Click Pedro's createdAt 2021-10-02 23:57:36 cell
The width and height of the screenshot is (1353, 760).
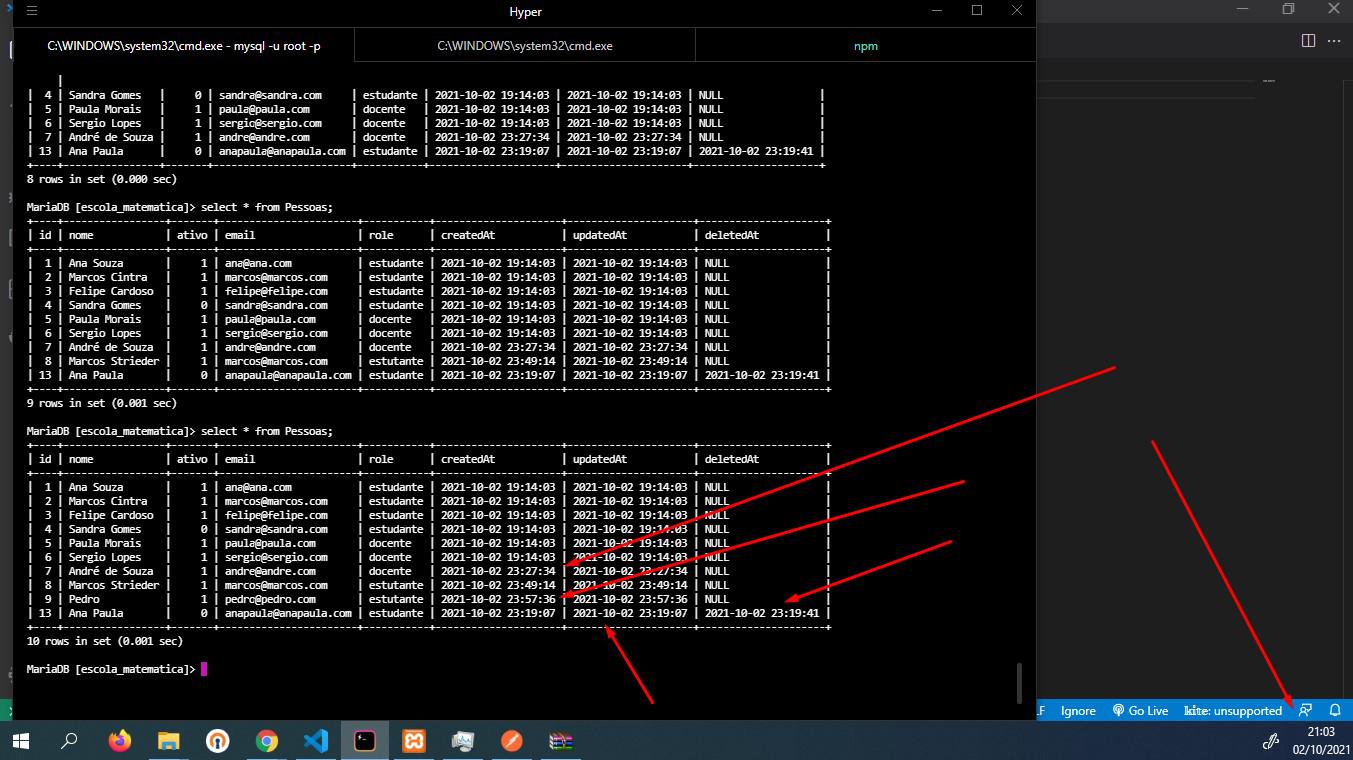click(498, 599)
